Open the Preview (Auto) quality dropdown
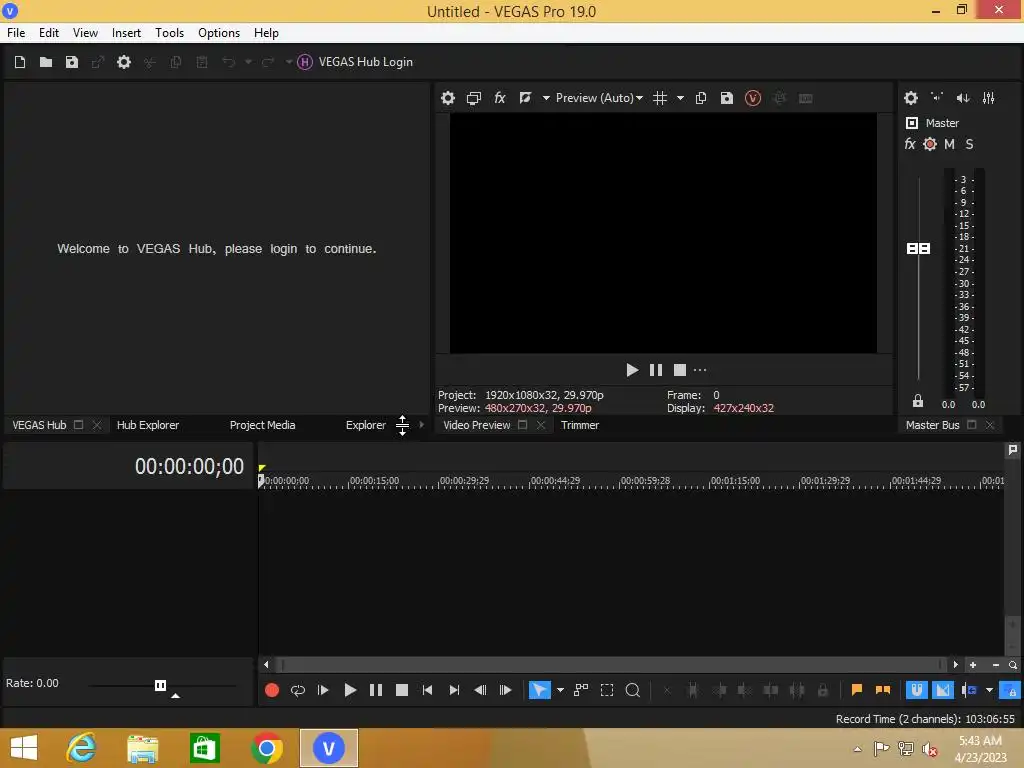The height and width of the screenshot is (768, 1024). (x=599, y=98)
